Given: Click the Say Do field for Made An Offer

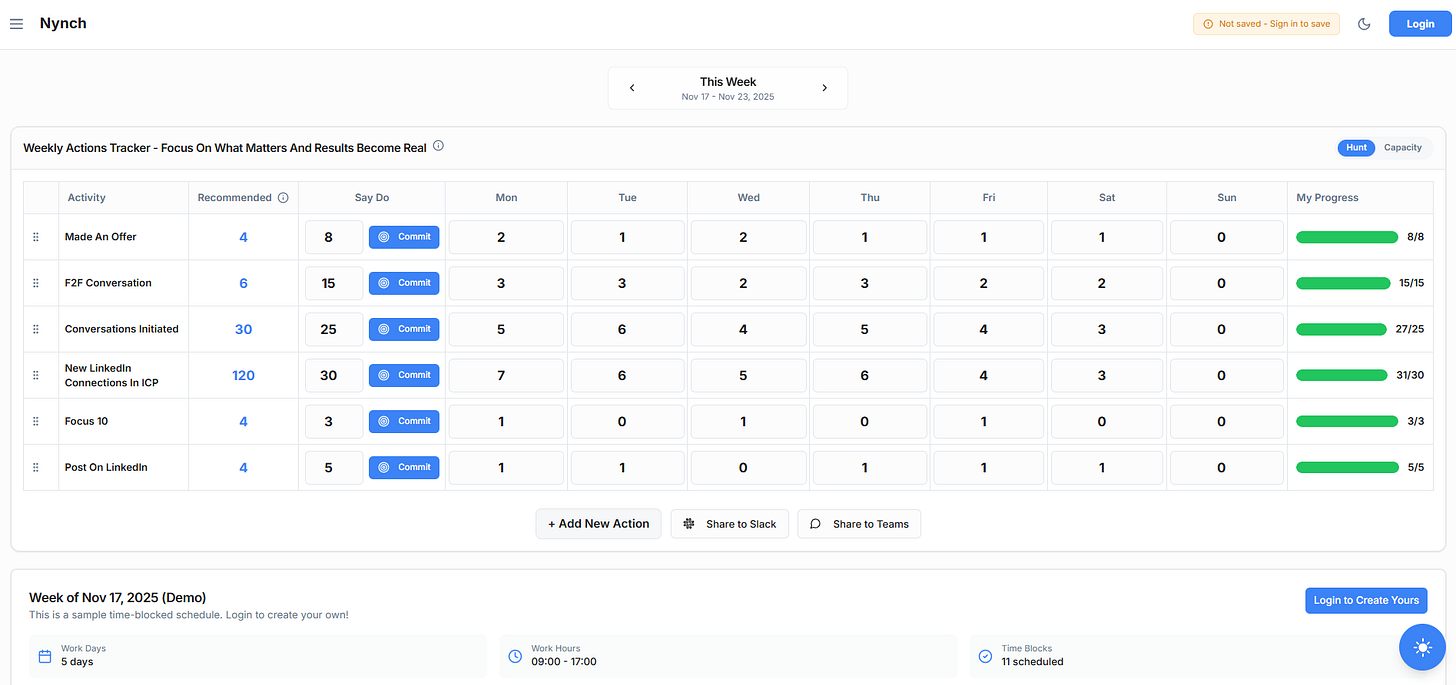Looking at the screenshot, I should pyautogui.click(x=334, y=237).
